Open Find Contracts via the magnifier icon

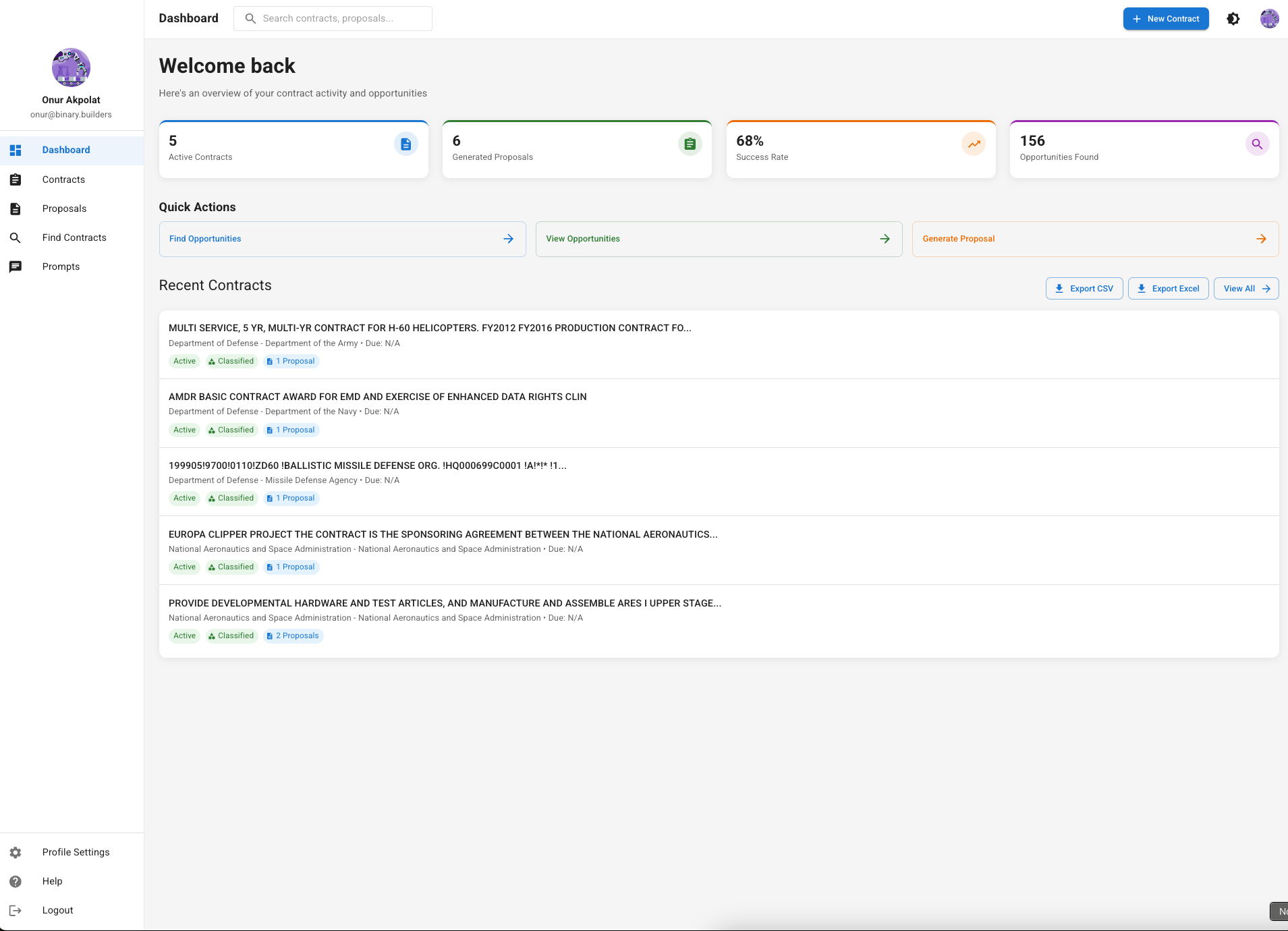click(x=16, y=237)
